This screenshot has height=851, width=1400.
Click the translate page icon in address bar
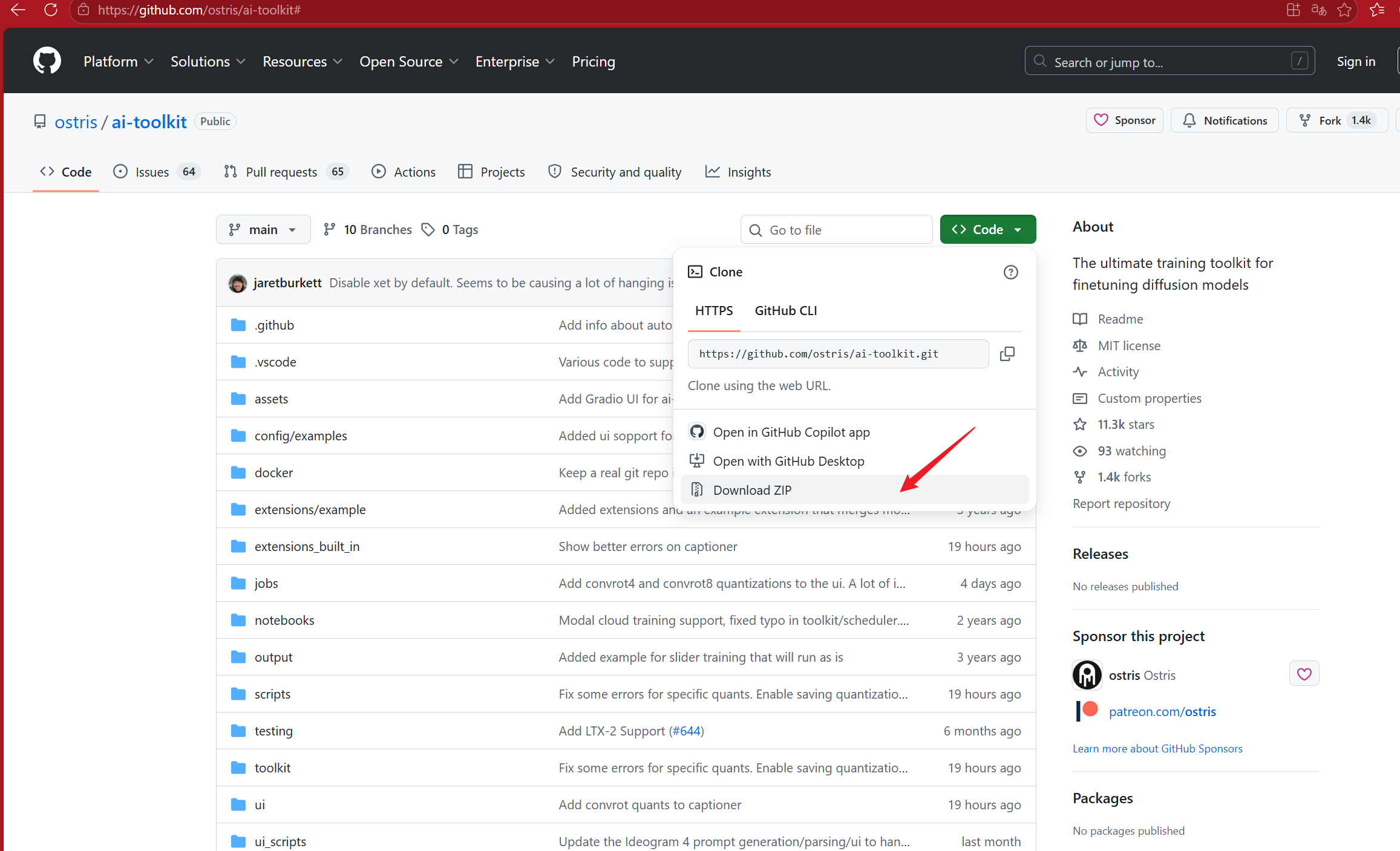(x=1319, y=10)
